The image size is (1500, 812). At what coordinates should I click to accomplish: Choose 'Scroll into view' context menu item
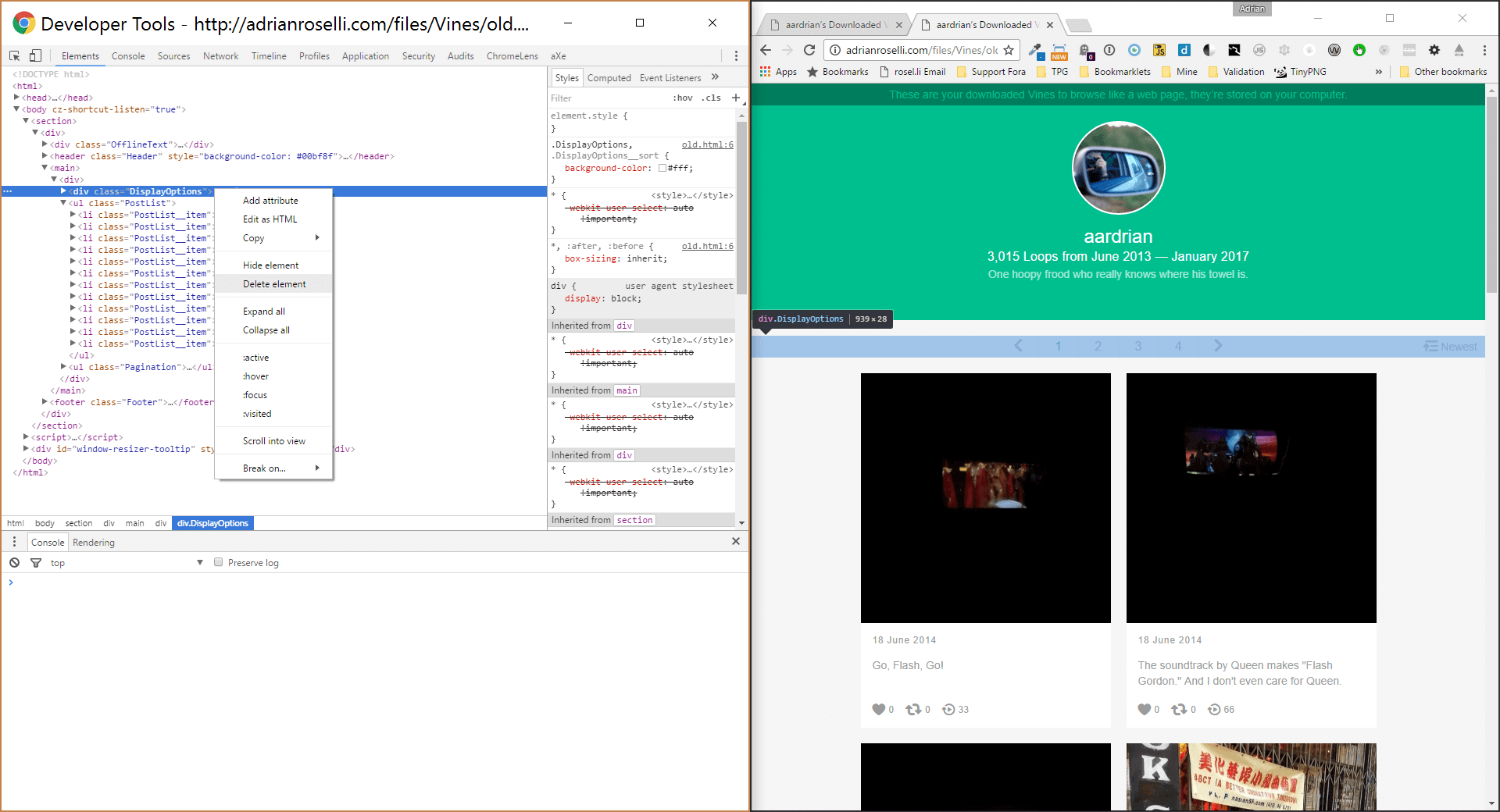pyautogui.click(x=274, y=441)
